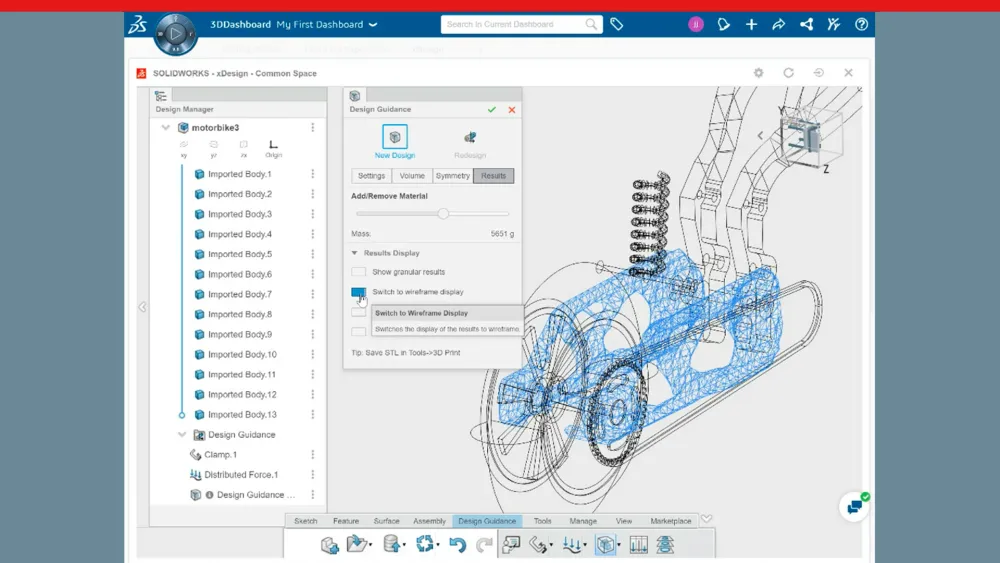Toggle the yz plane visibility
The width and height of the screenshot is (1000, 563).
[x=214, y=149]
